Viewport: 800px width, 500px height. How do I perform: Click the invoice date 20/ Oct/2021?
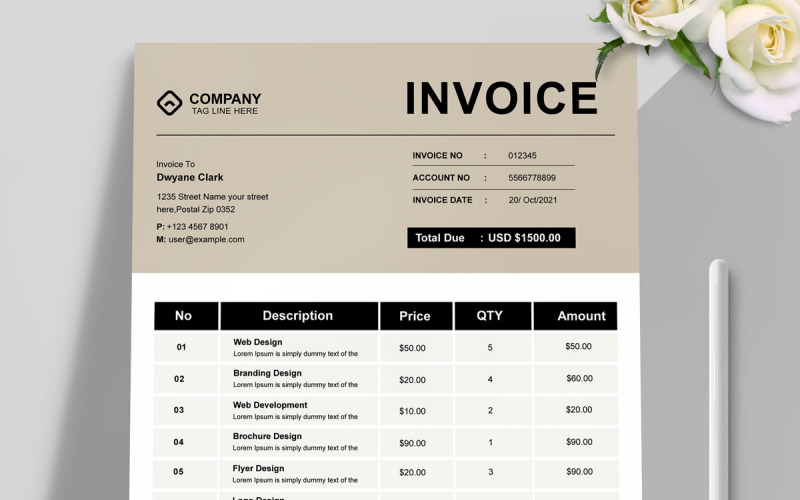click(533, 200)
